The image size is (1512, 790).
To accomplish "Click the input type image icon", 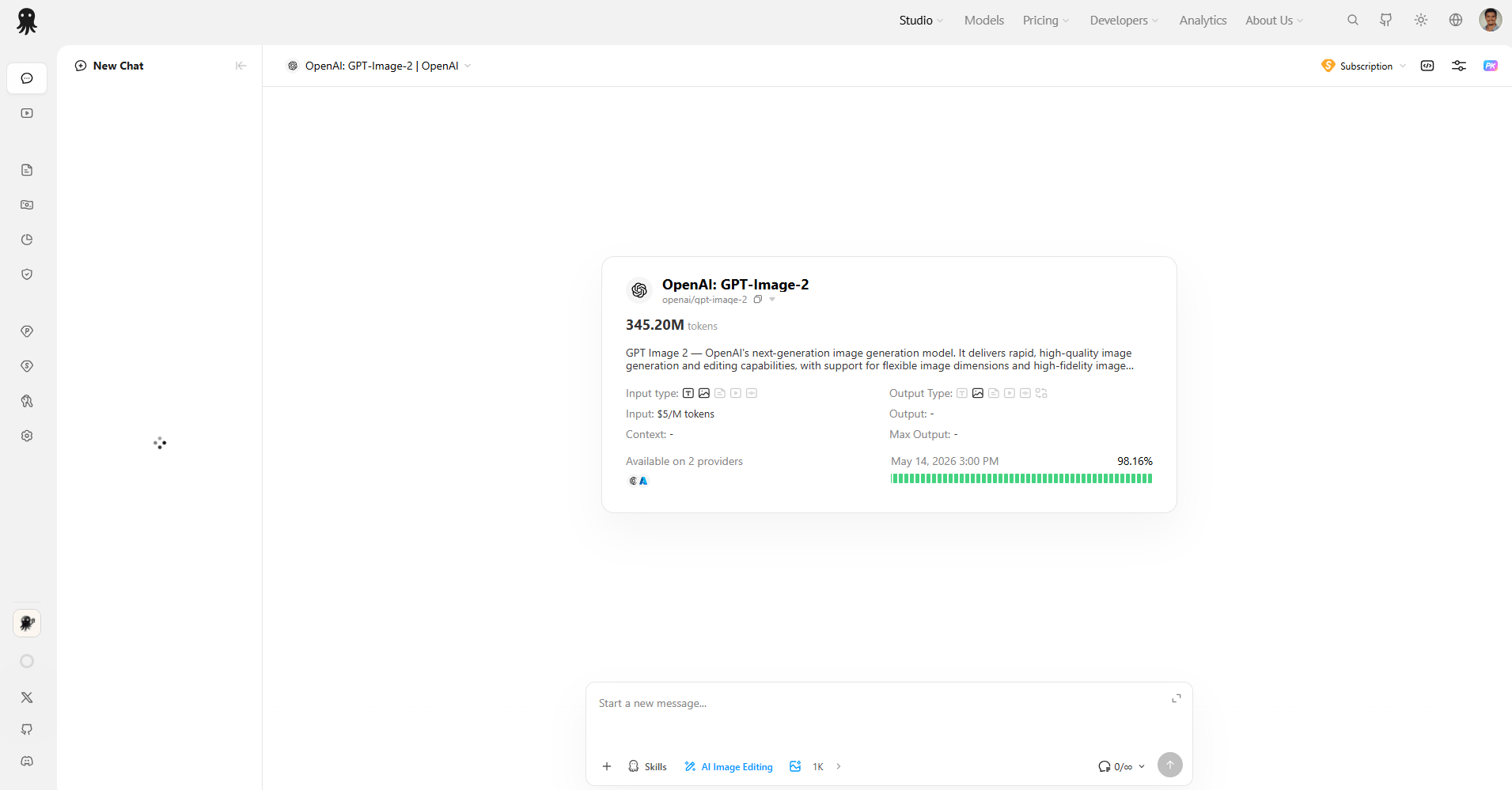I will [x=704, y=393].
